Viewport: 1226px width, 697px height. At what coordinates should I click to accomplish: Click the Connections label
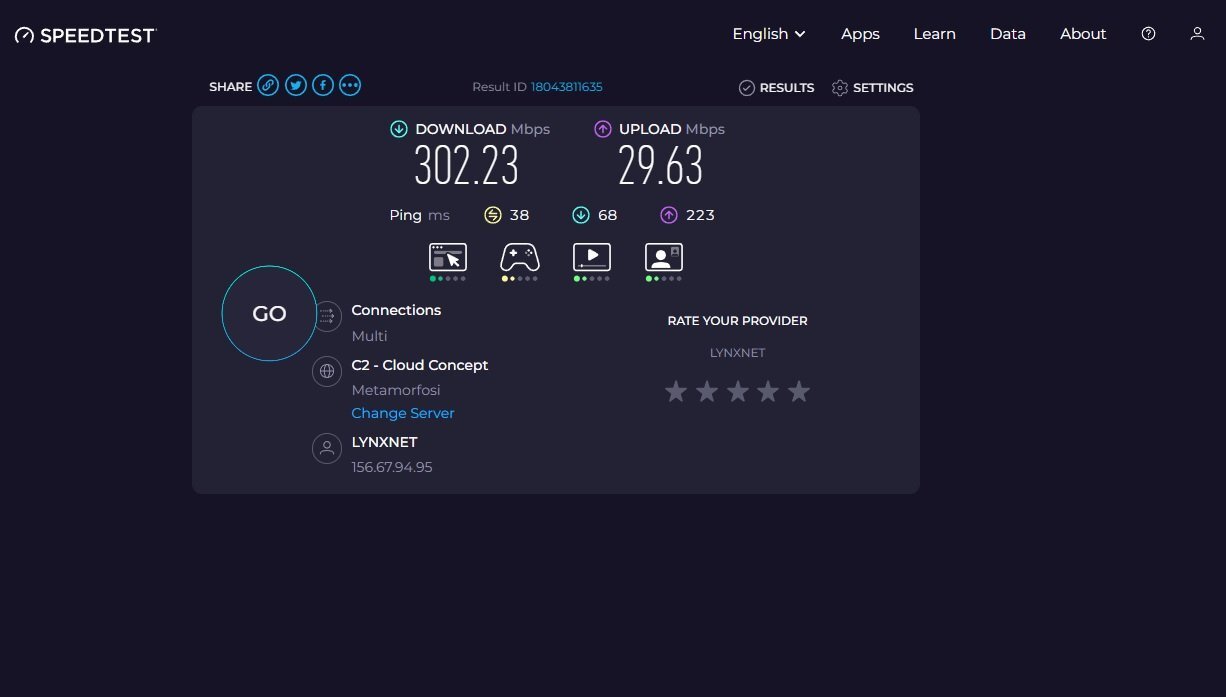click(x=396, y=310)
